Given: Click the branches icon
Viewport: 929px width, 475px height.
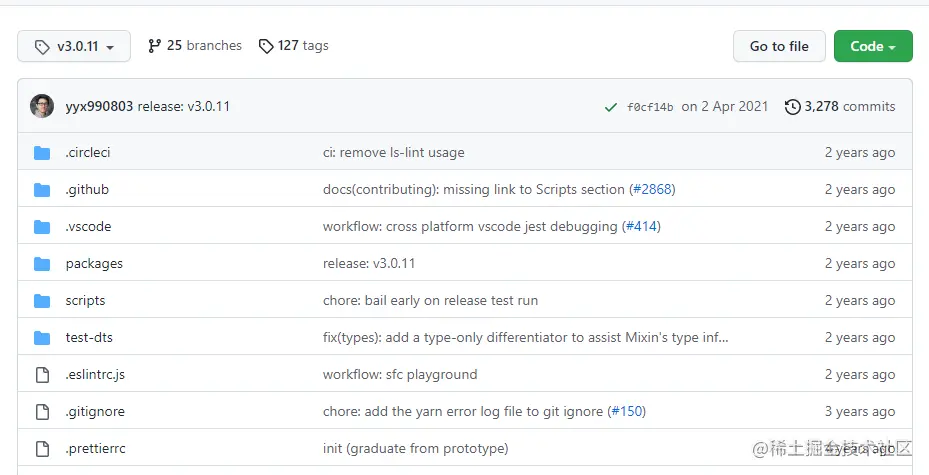Looking at the screenshot, I should tap(154, 46).
